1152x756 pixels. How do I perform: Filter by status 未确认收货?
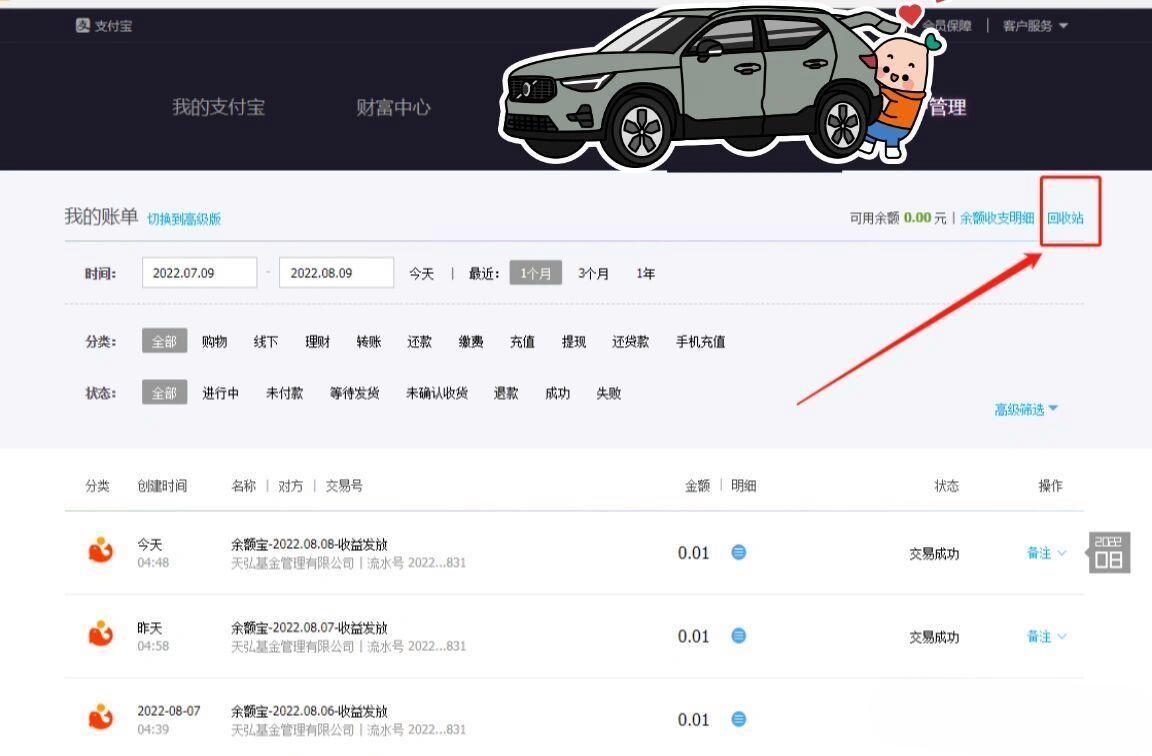437,393
